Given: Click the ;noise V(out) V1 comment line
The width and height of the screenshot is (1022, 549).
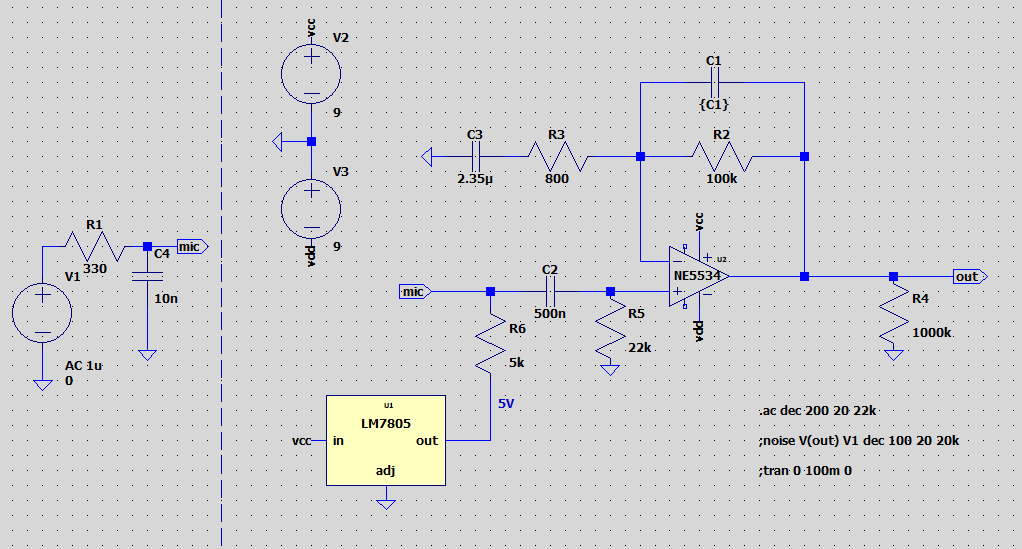Looking at the screenshot, I should (x=859, y=440).
